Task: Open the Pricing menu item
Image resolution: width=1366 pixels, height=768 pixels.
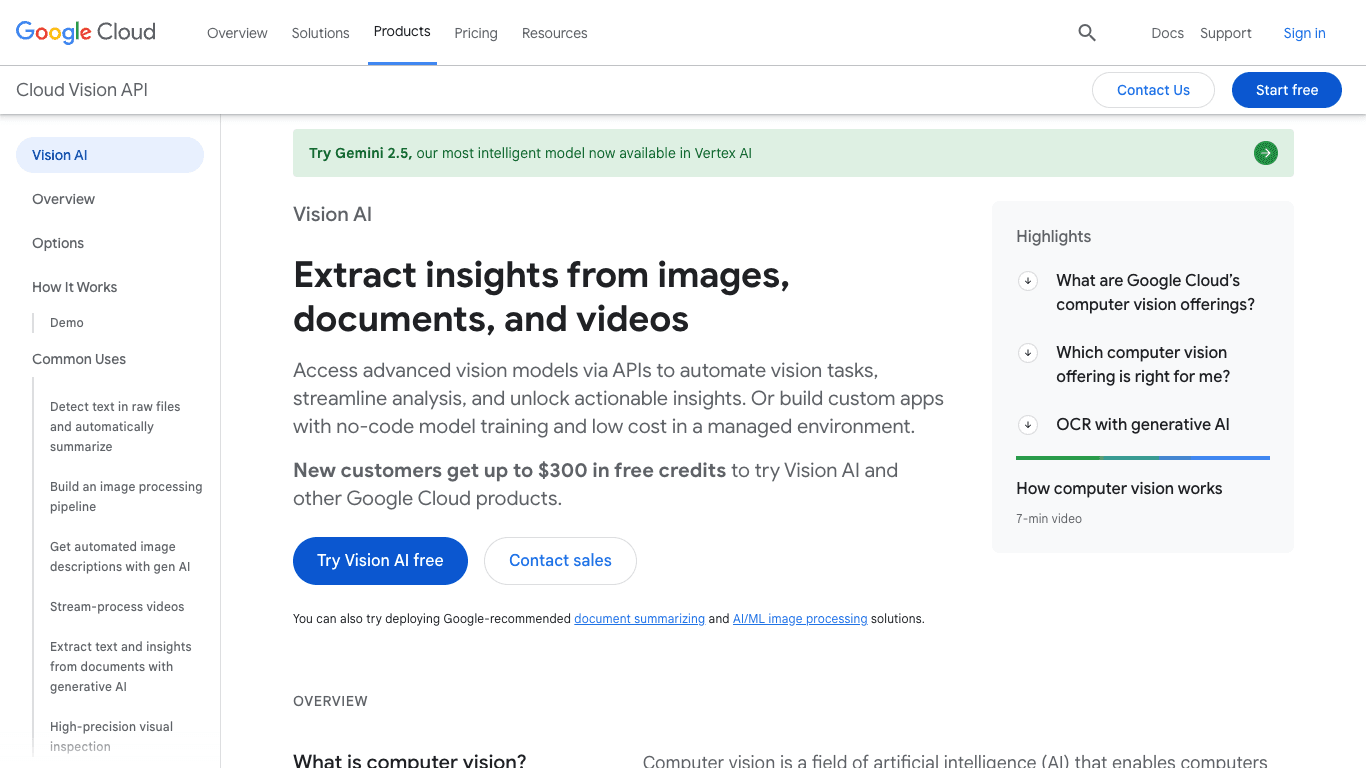Action: click(x=476, y=33)
